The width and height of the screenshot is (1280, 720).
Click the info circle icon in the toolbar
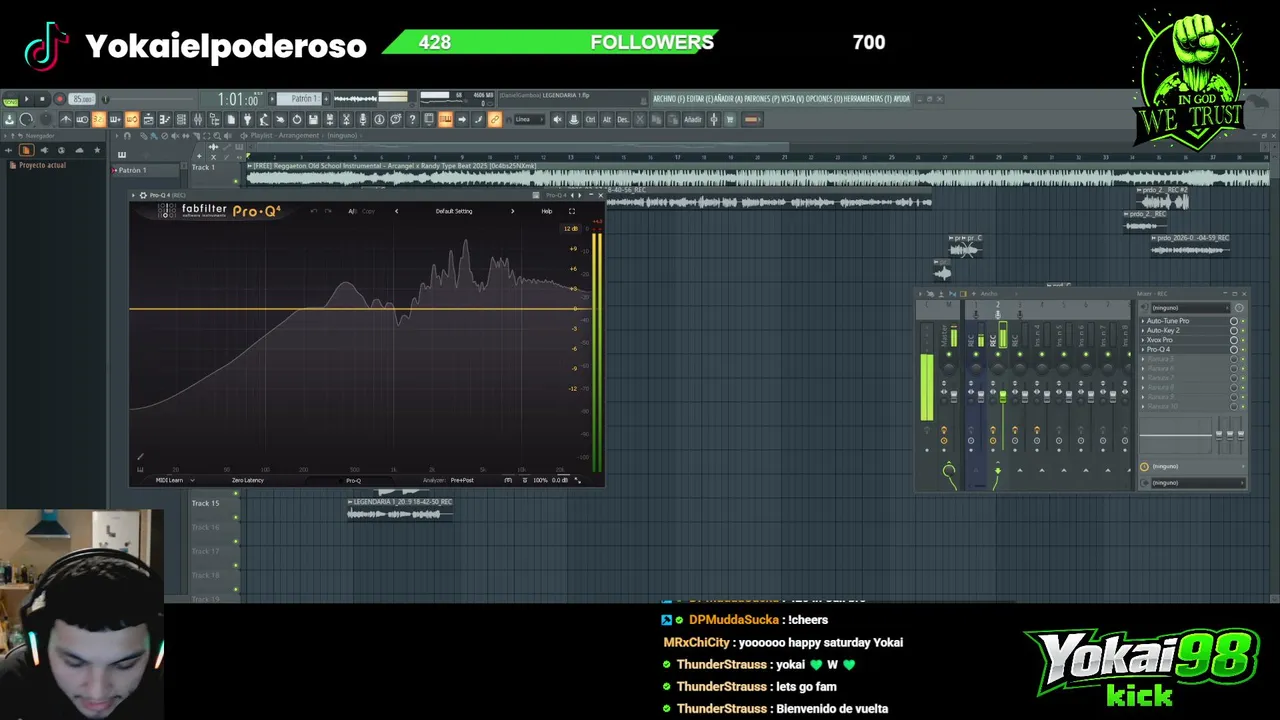pyautogui.click(x=379, y=120)
